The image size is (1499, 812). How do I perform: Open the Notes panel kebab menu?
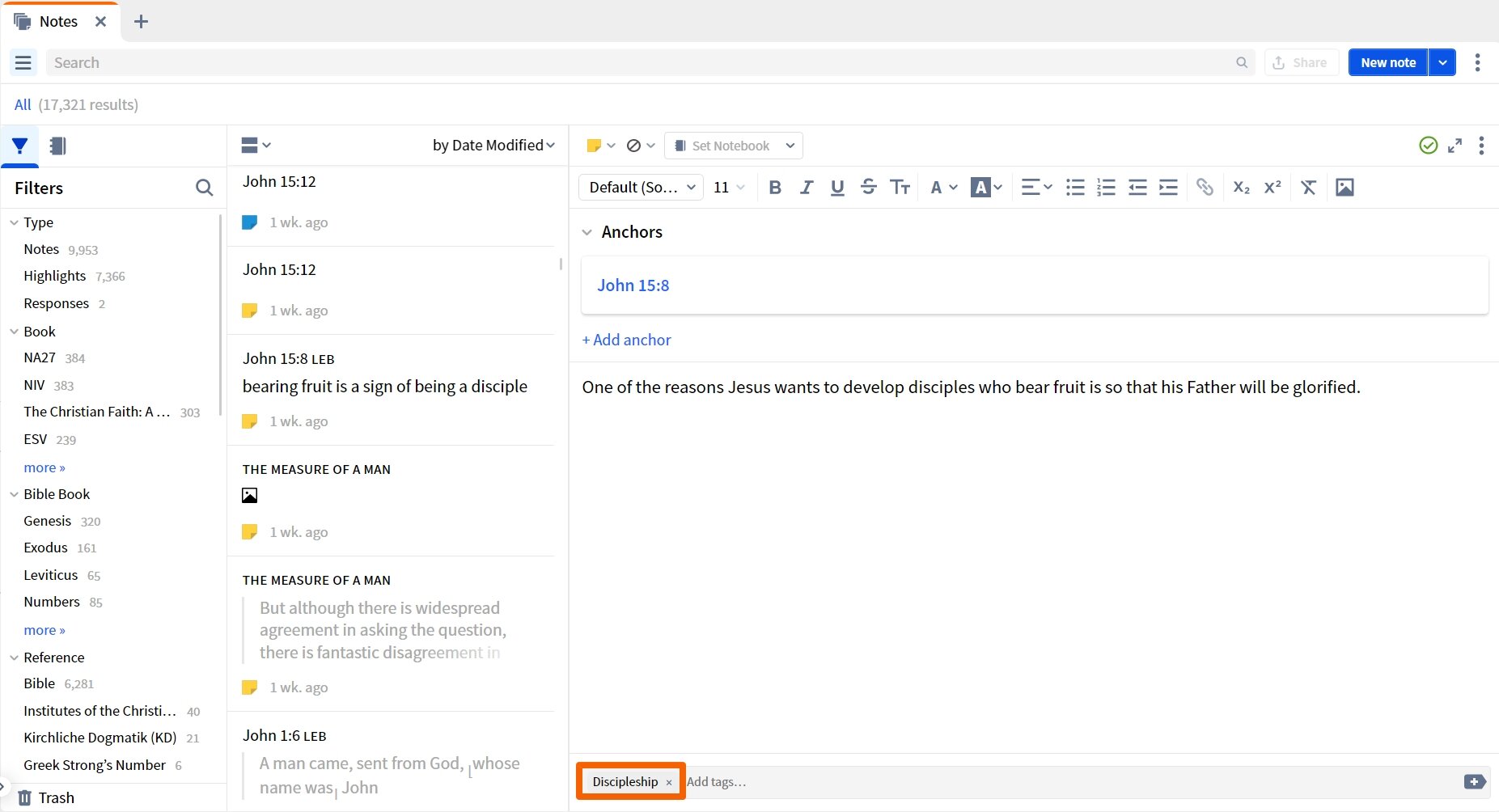pyautogui.click(x=1477, y=62)
